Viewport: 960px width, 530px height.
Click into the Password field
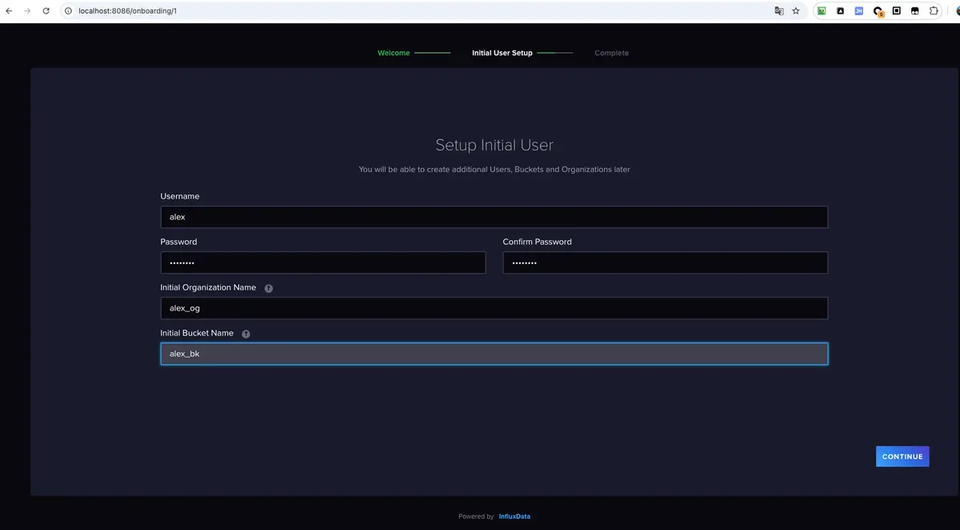(x=323, y=263)
